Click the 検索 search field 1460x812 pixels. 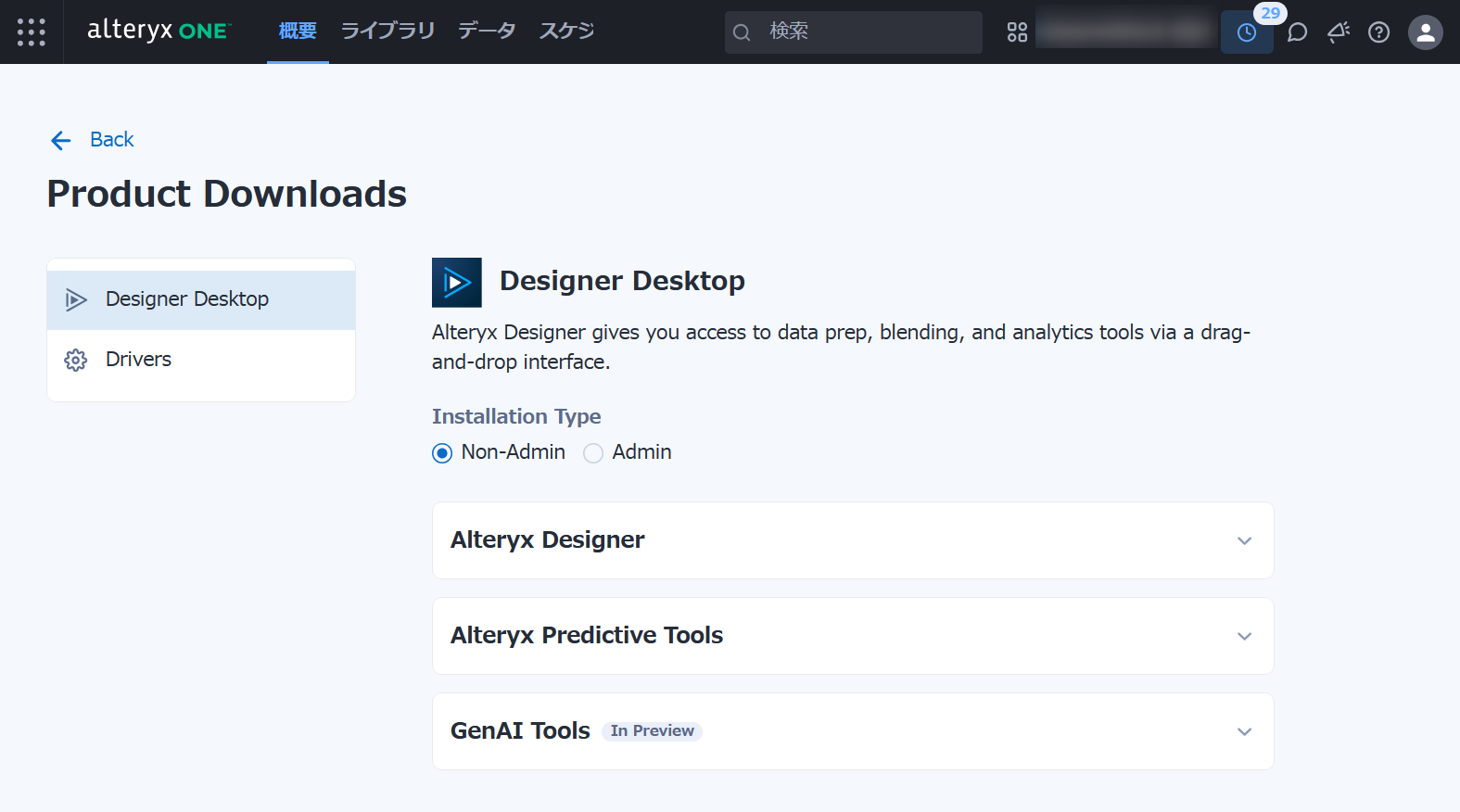click(854, 32)
